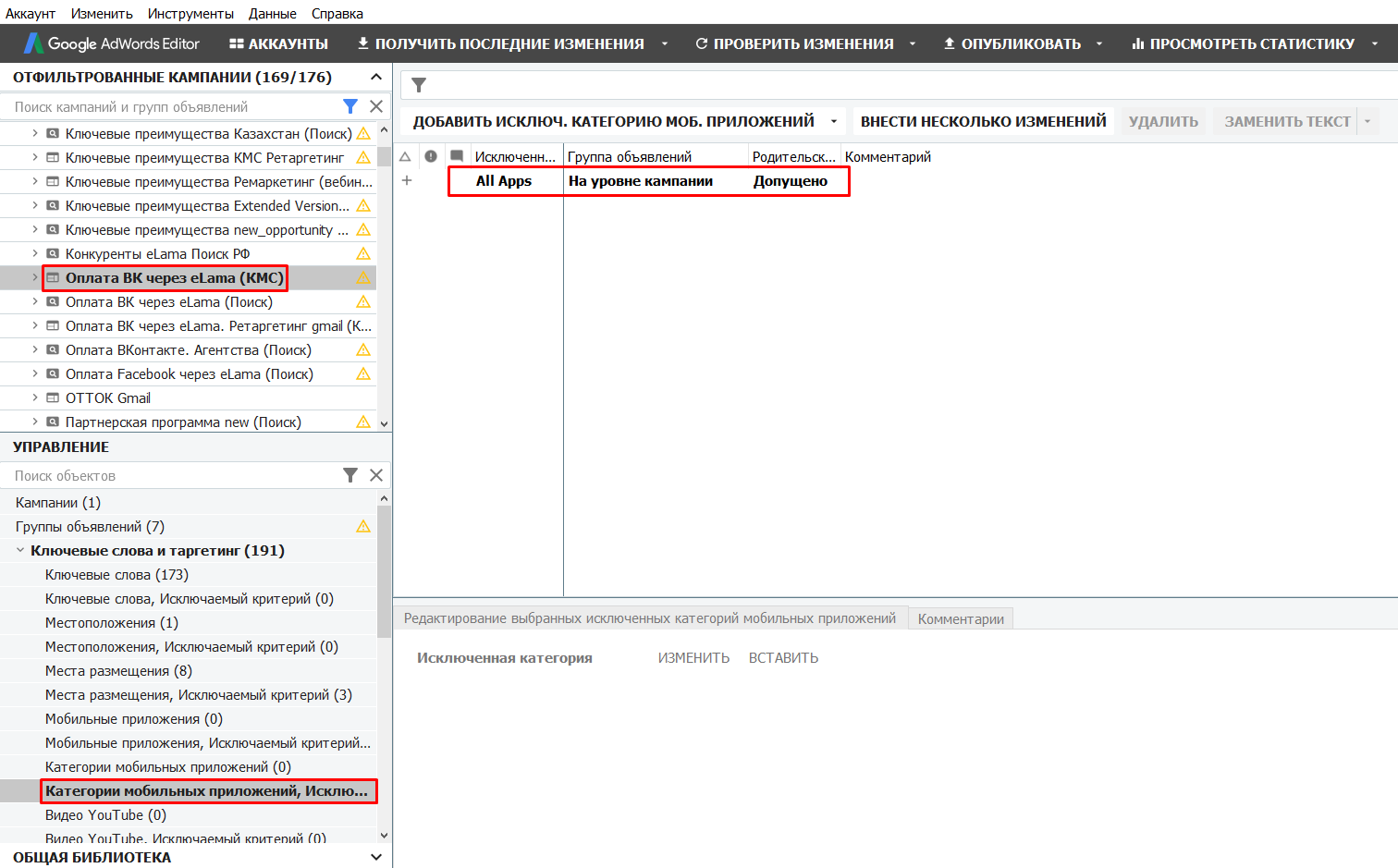Click the funnel icon in Управление search
The image size is (1398, 868).
click(350, 475)
